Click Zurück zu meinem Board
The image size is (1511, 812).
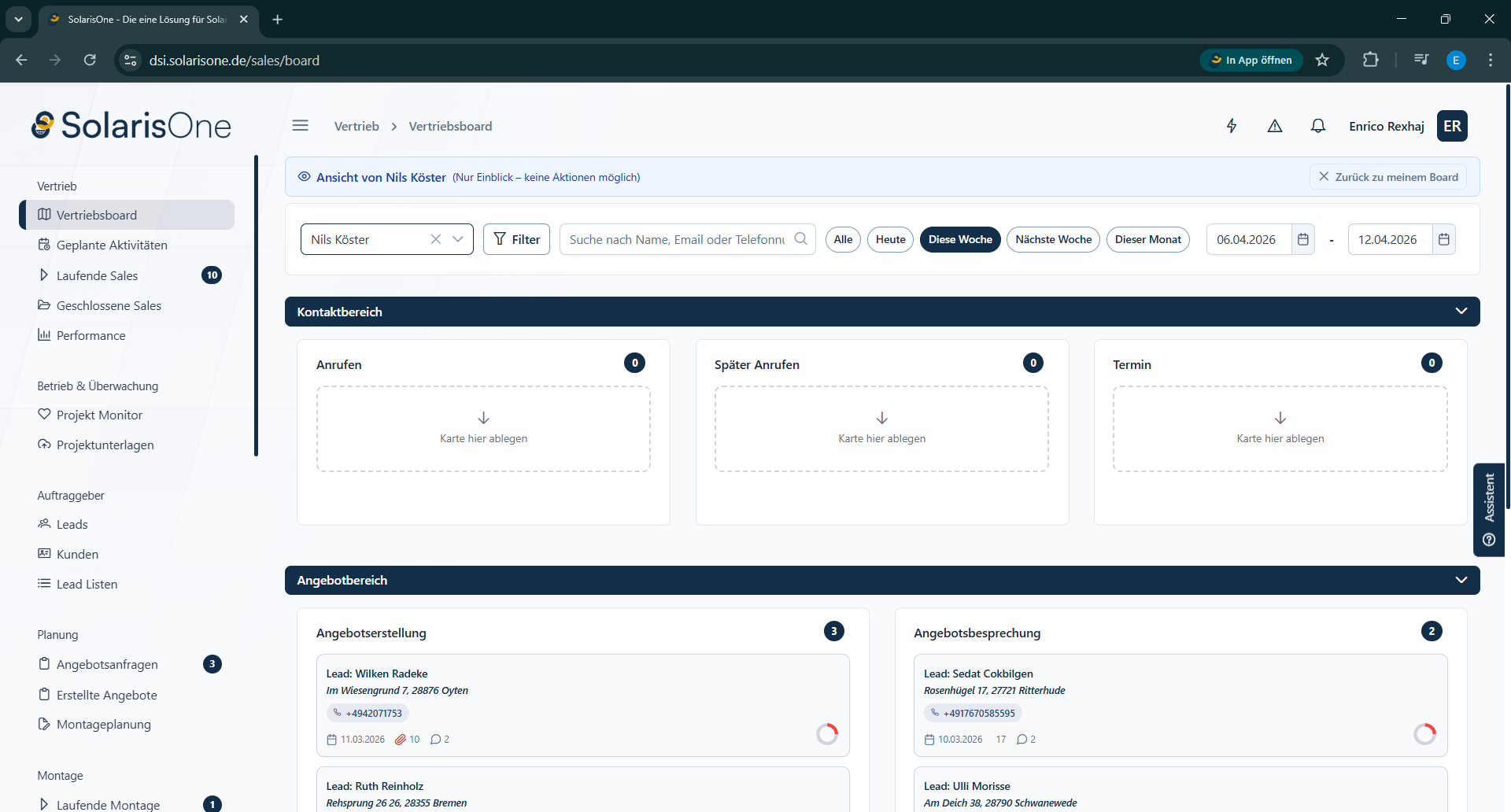click(1389, 177)
